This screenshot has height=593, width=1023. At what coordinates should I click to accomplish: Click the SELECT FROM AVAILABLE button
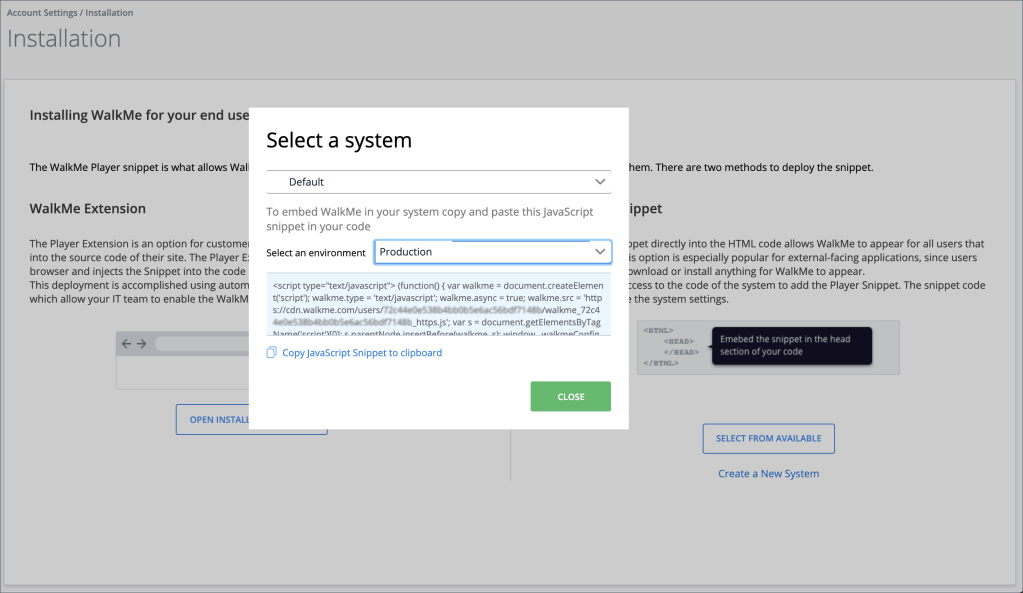pyautogui.click(x=768, y=438)
